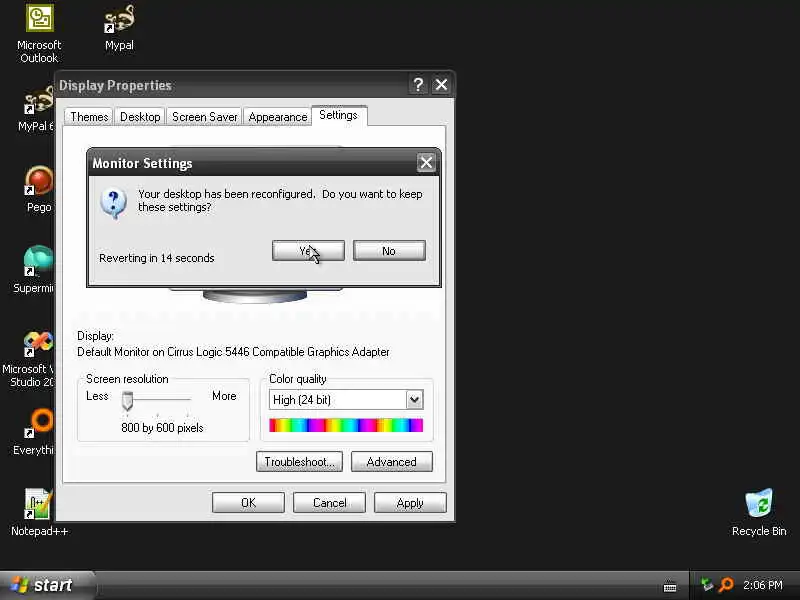The width and height of the screenshot is (800, 600).
Task: Click Yes to keep the settings
Action: 308,251
